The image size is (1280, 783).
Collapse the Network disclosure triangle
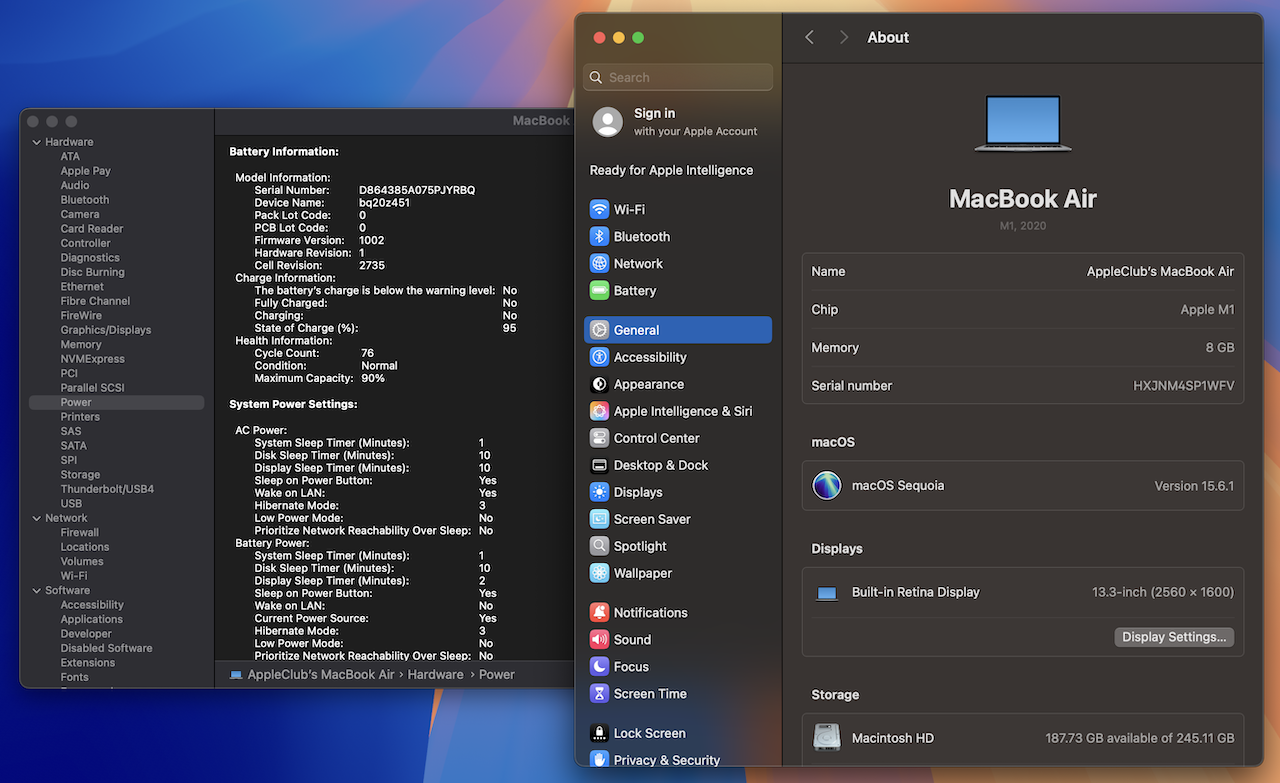coord(37,518)
